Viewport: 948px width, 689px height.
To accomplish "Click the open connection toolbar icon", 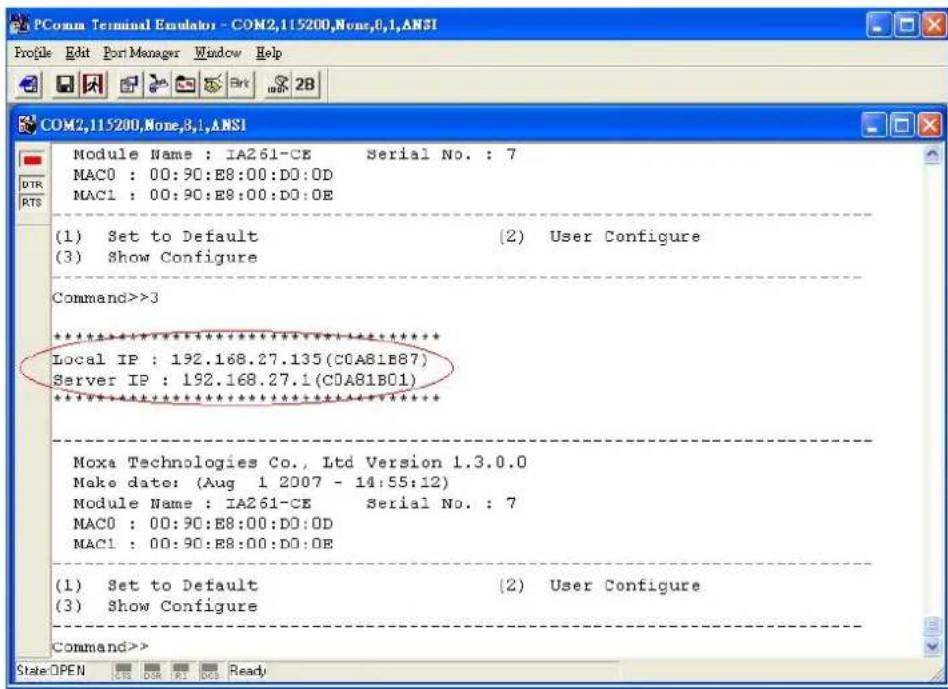I will [x=27, y=84].
